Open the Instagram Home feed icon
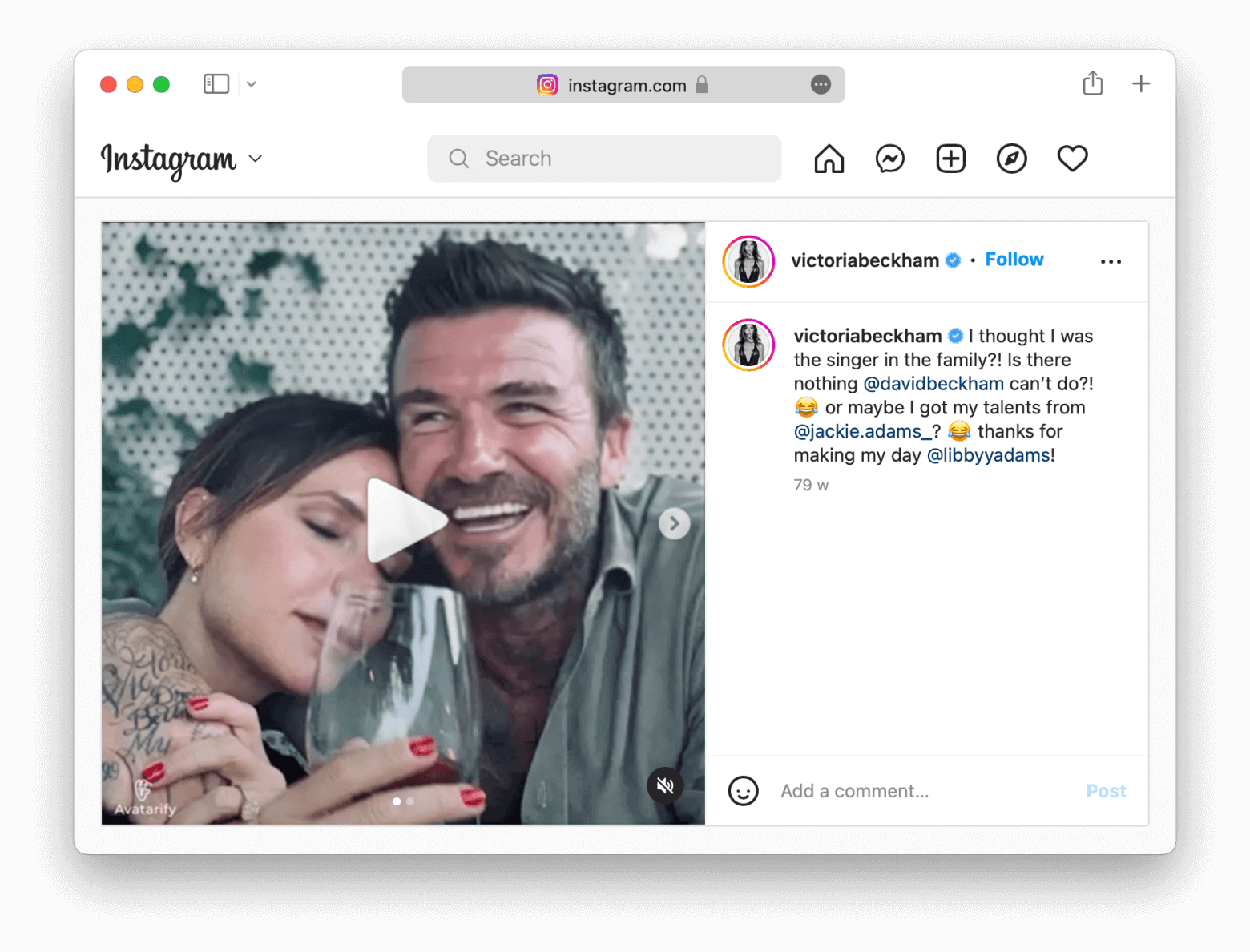 [x=829, y=159]
